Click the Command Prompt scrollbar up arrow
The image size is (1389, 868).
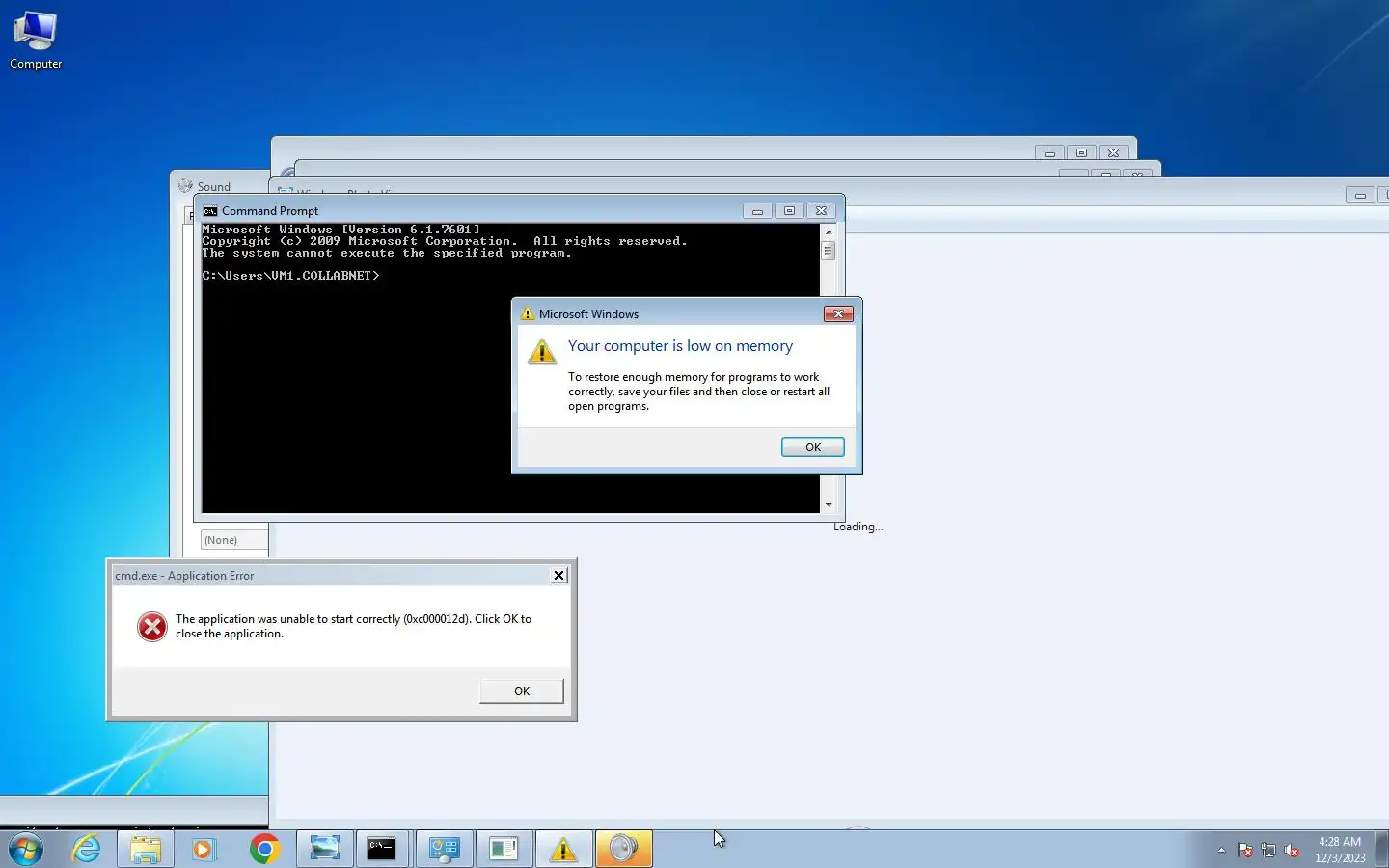point(828,231)
